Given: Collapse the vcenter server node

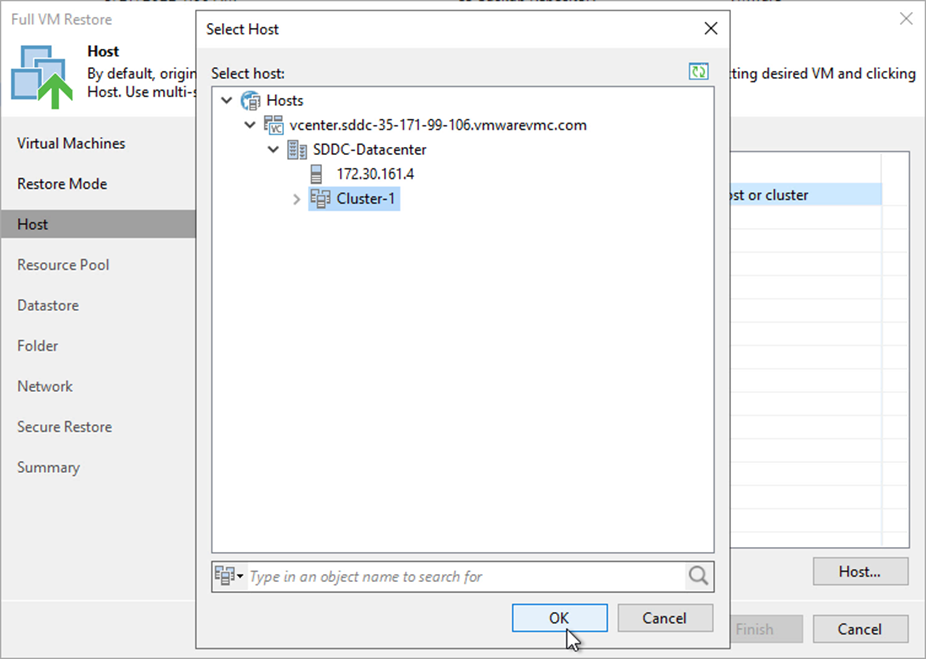Looking at the screenshot, I should tap(250, 125).
